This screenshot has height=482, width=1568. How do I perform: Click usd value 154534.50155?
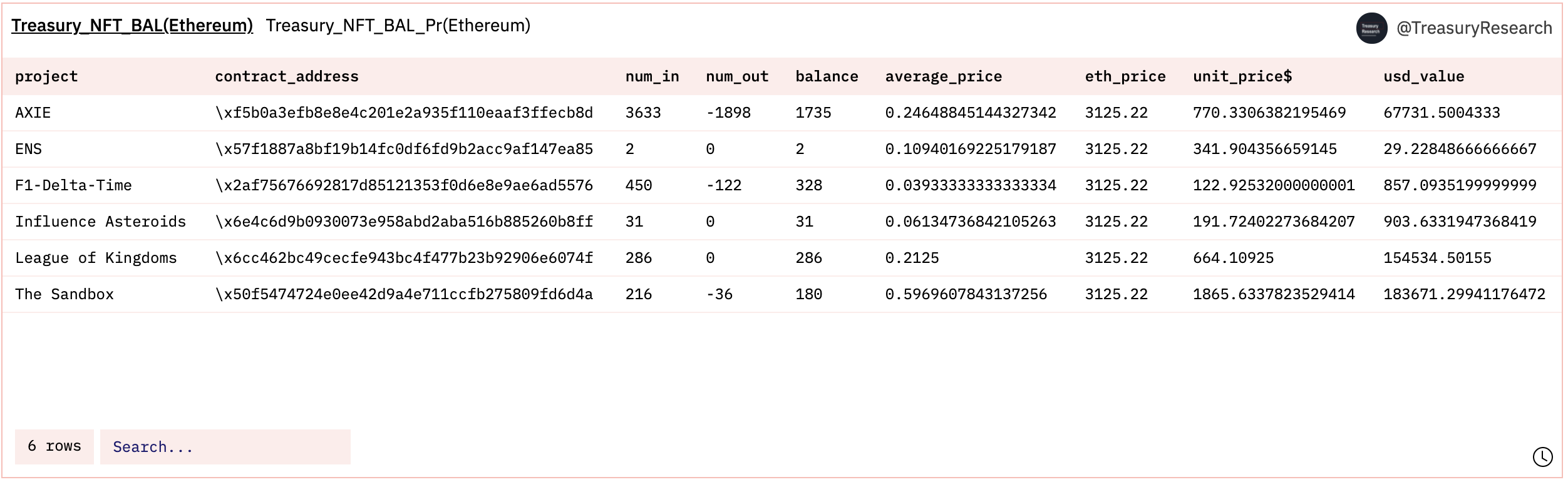pyautogui.click(x=1438, y=258)
